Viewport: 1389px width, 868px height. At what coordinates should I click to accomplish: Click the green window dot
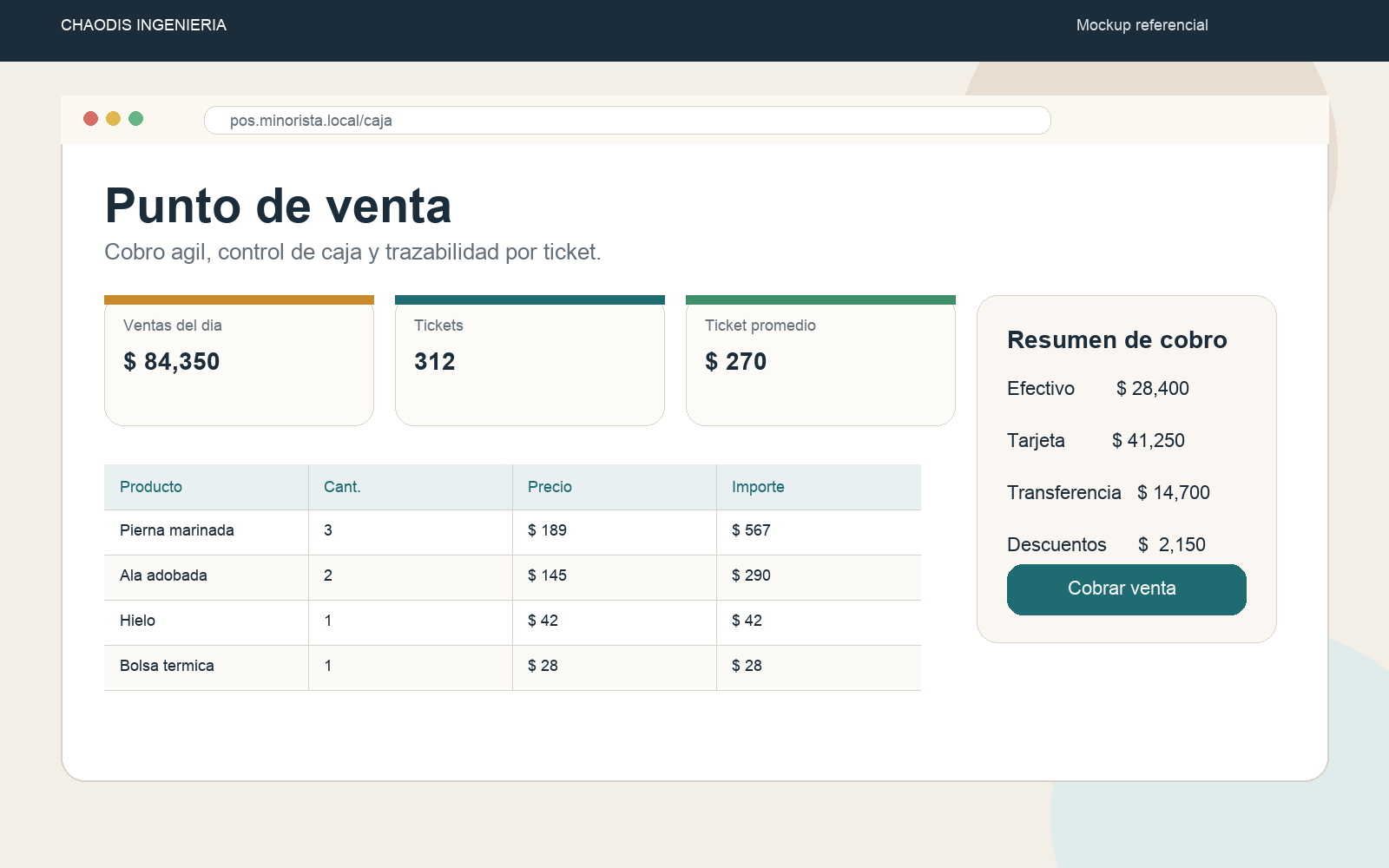[x=135, y=119]
